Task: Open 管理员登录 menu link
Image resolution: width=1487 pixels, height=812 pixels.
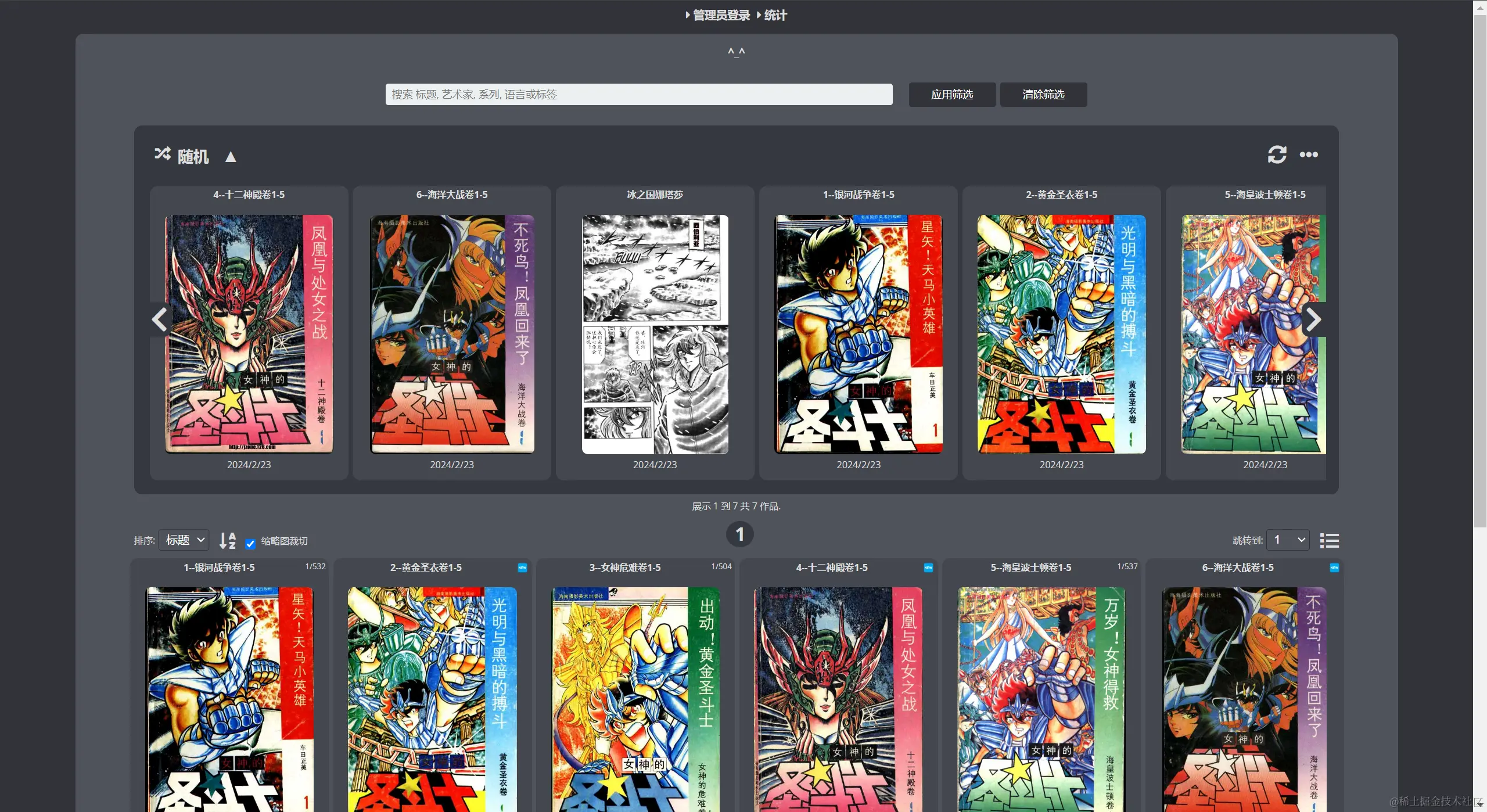Action: (x=721, y=16)
